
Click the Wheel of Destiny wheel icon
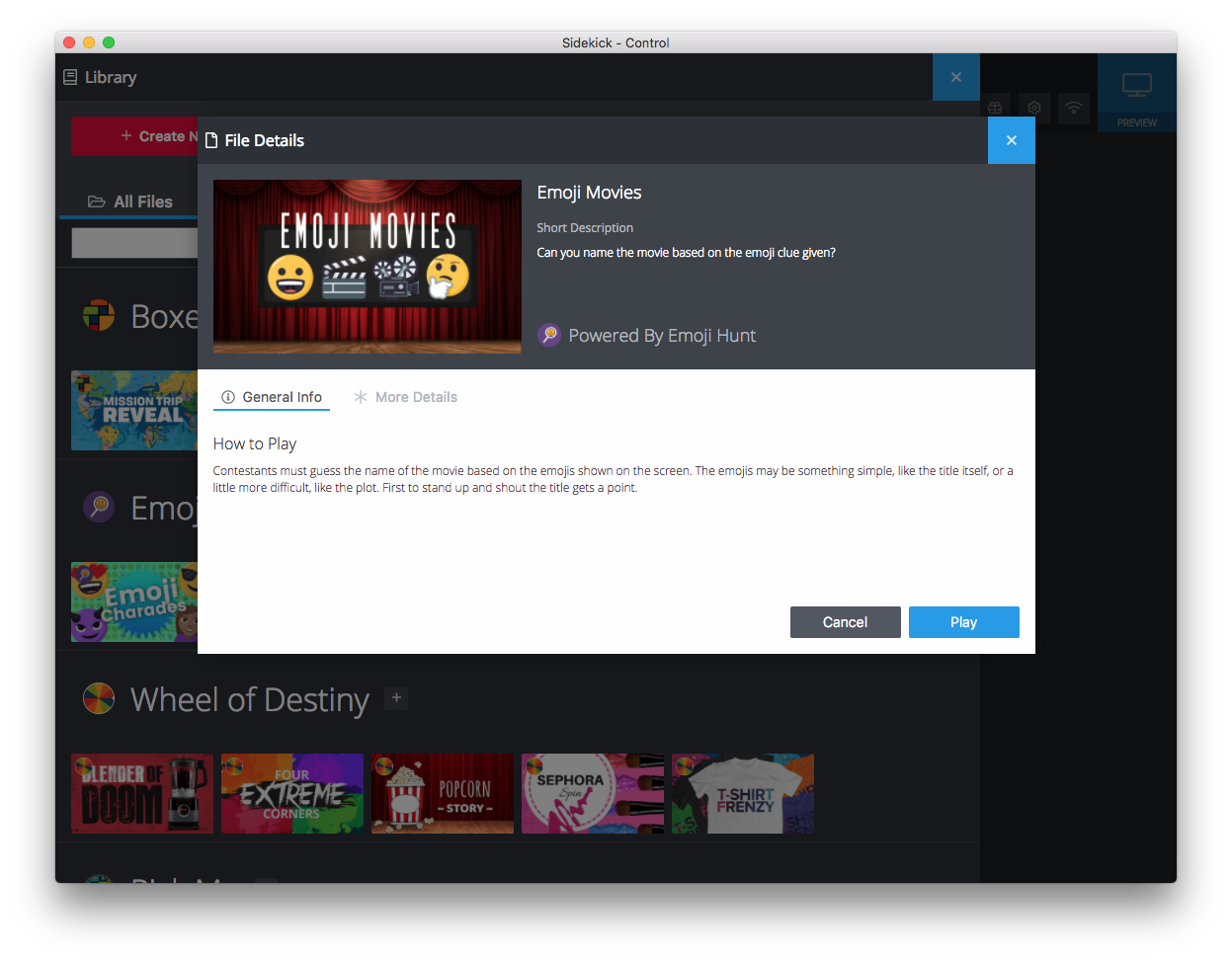pos(99,699)
